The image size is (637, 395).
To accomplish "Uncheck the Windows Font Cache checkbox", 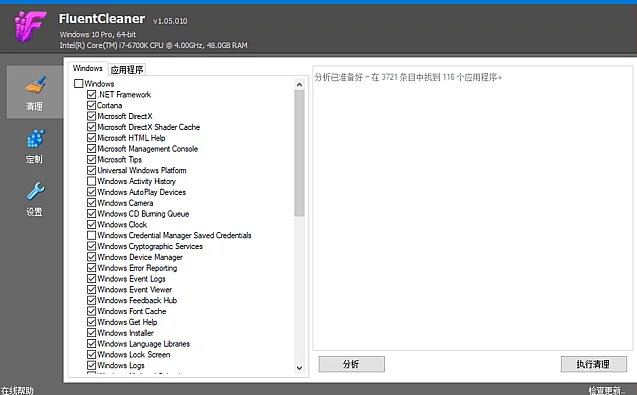I will coord(91,311).
